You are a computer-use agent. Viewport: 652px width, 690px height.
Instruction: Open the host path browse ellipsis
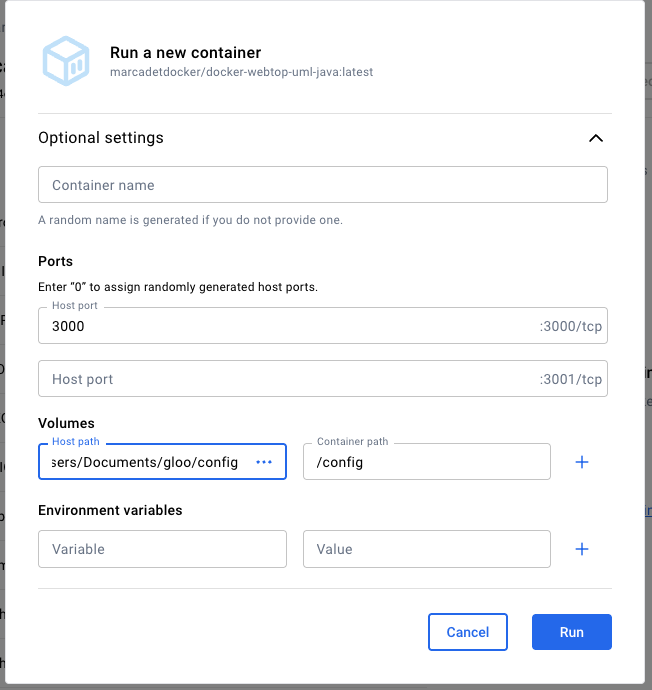tap(264, 462)
